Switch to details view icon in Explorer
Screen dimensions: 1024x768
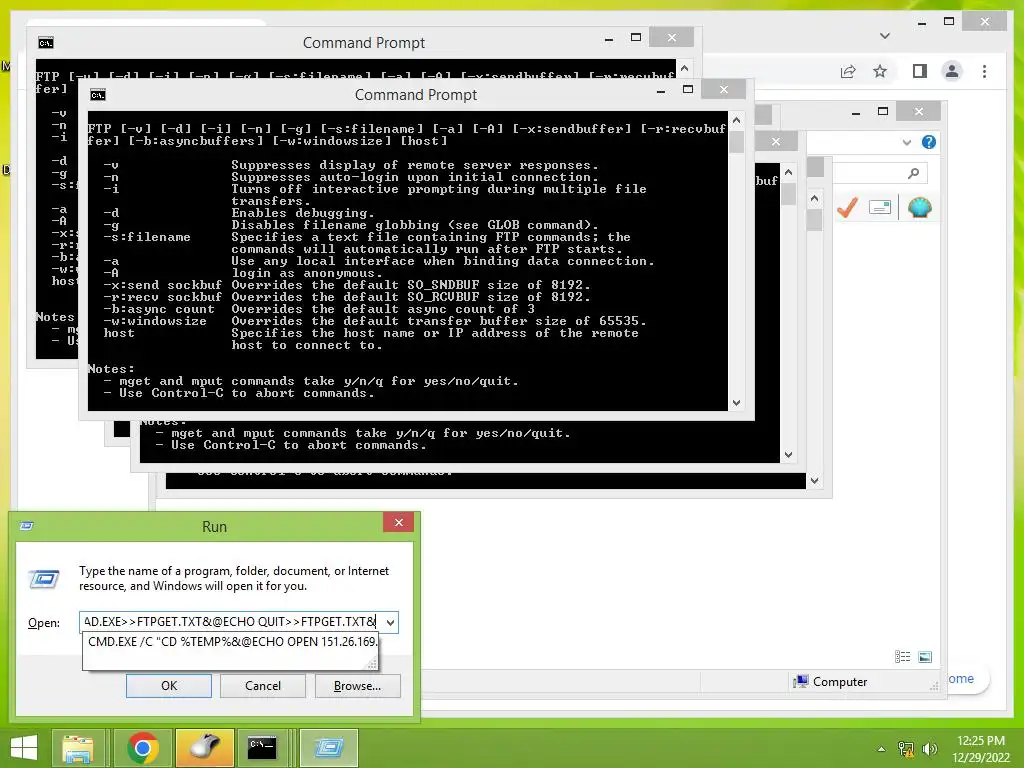[903, 657]
